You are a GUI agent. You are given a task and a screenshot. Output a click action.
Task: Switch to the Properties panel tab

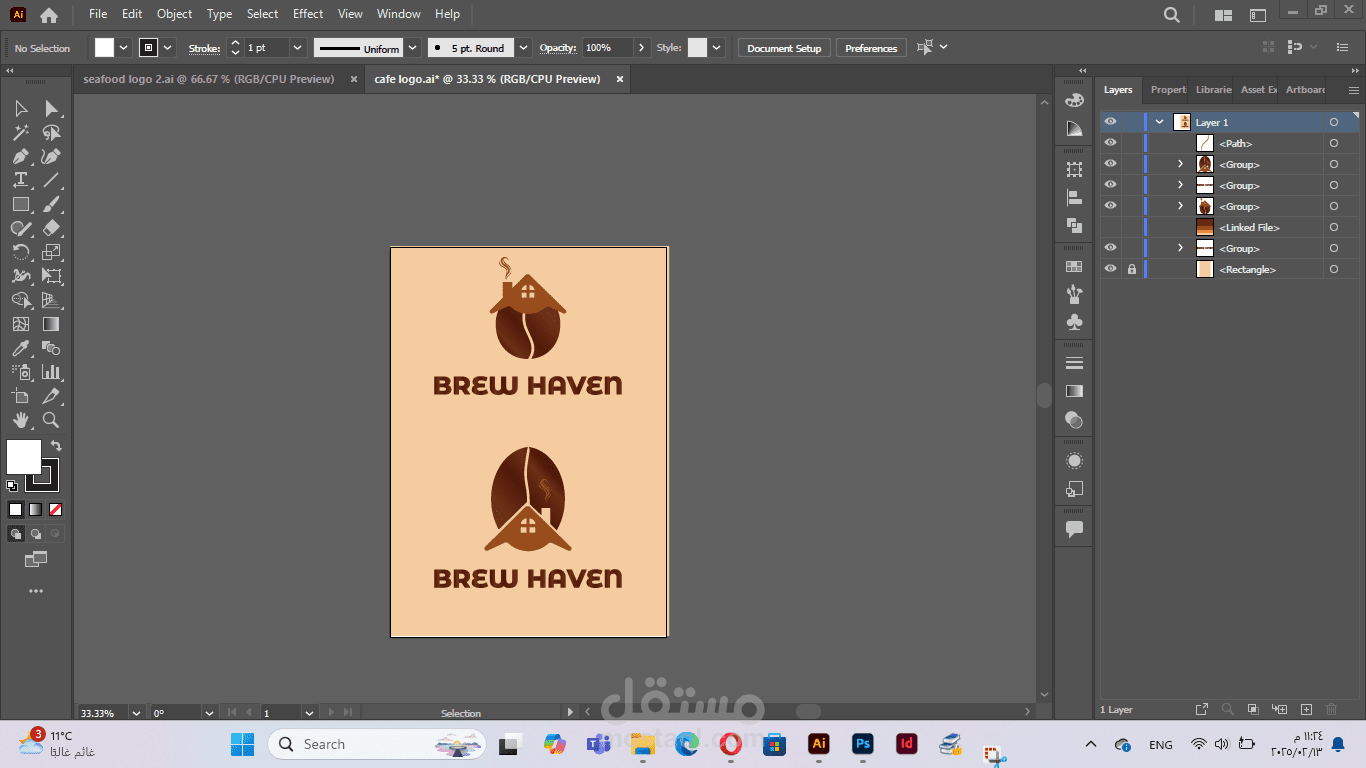[x=1168, y=90]
